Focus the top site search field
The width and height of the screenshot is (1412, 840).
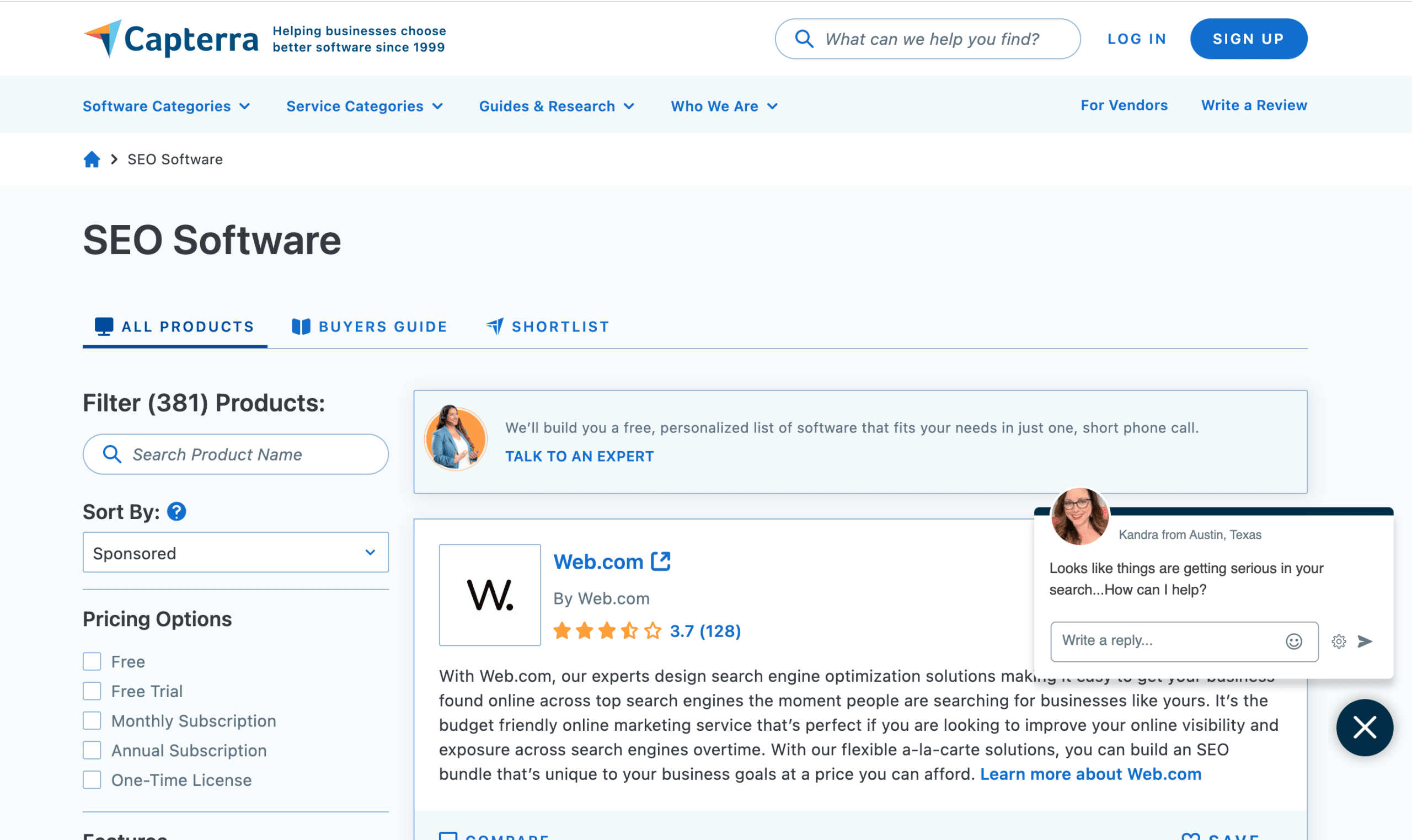(x=928, y=39)
